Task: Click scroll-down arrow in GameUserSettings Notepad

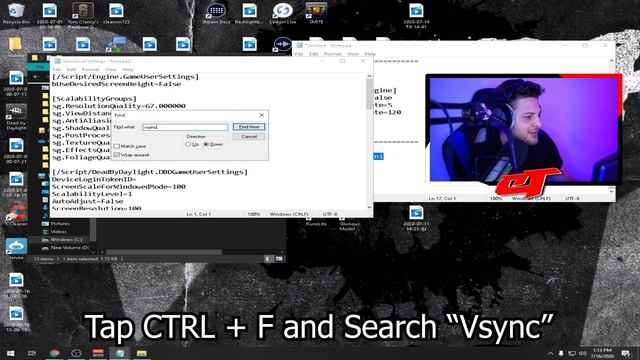Action: (369, 207)
